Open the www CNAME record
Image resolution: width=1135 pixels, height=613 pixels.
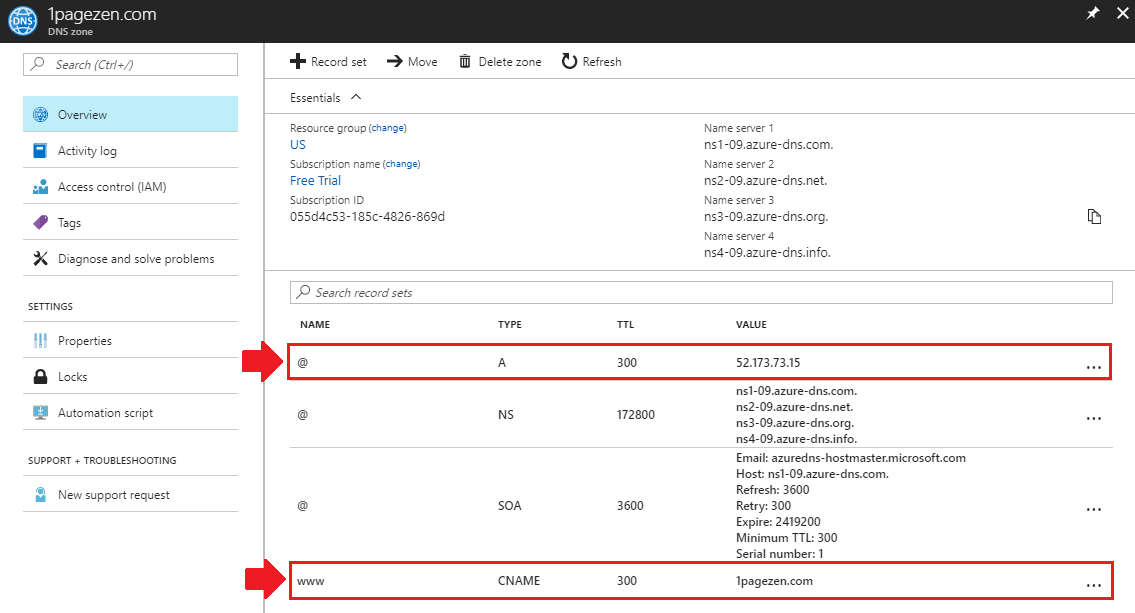click(701, 580)
